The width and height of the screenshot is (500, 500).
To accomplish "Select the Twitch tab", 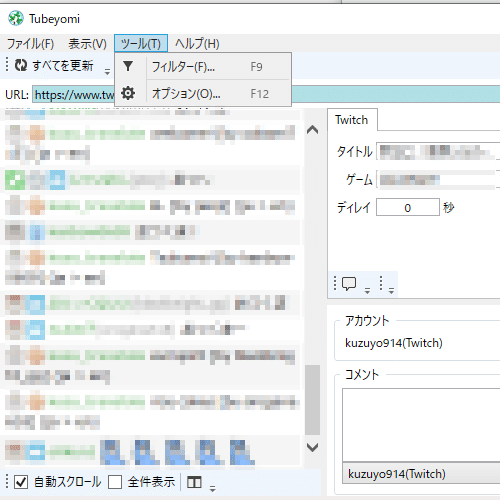I will (352, 120).
